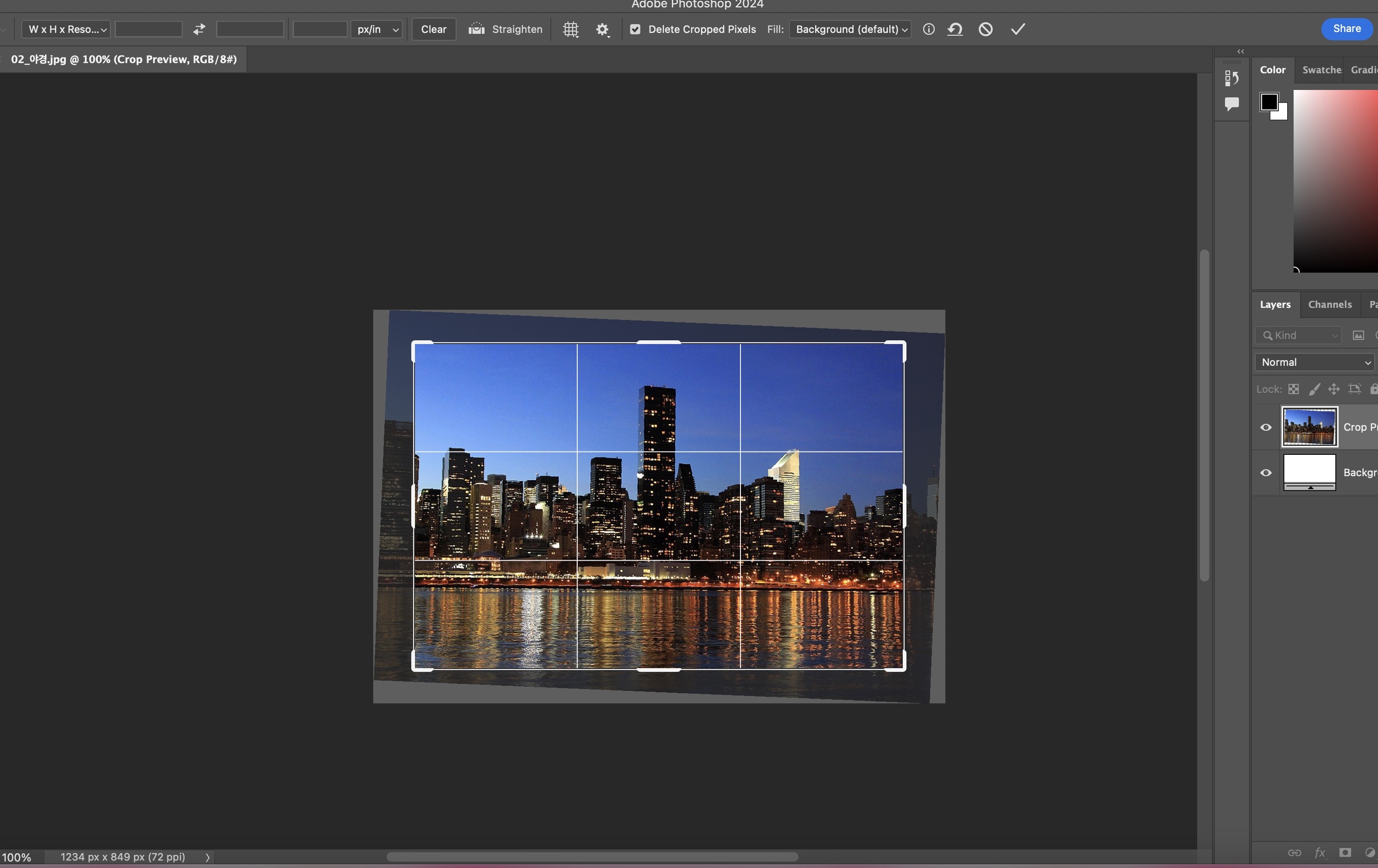Open the comments panel icon
This screenshot has width=1378, height=868.
(1231, 103)
